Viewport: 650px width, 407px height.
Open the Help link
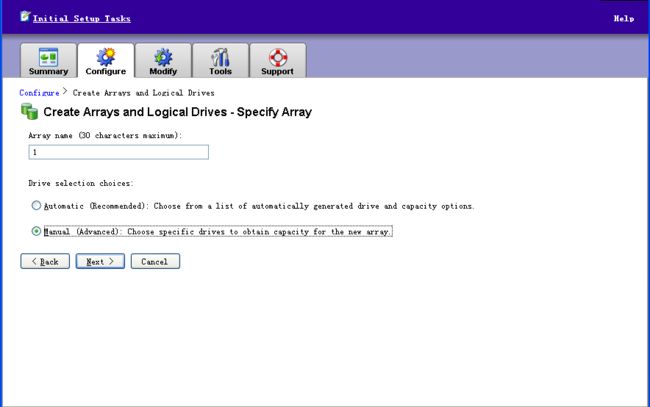tap(624, 19)
